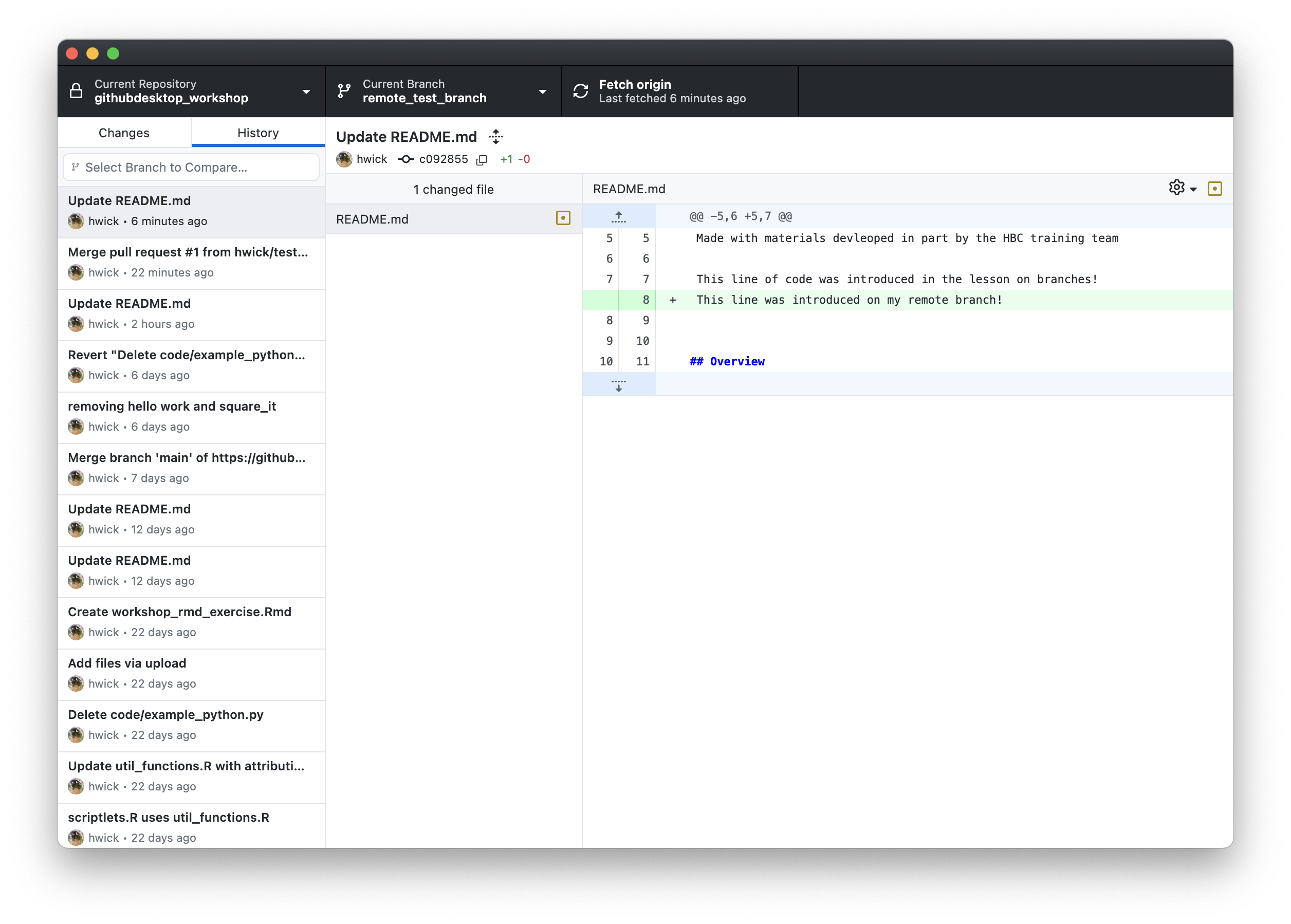
Task: Select README.md in changed files list
Action: coord(453,219)
